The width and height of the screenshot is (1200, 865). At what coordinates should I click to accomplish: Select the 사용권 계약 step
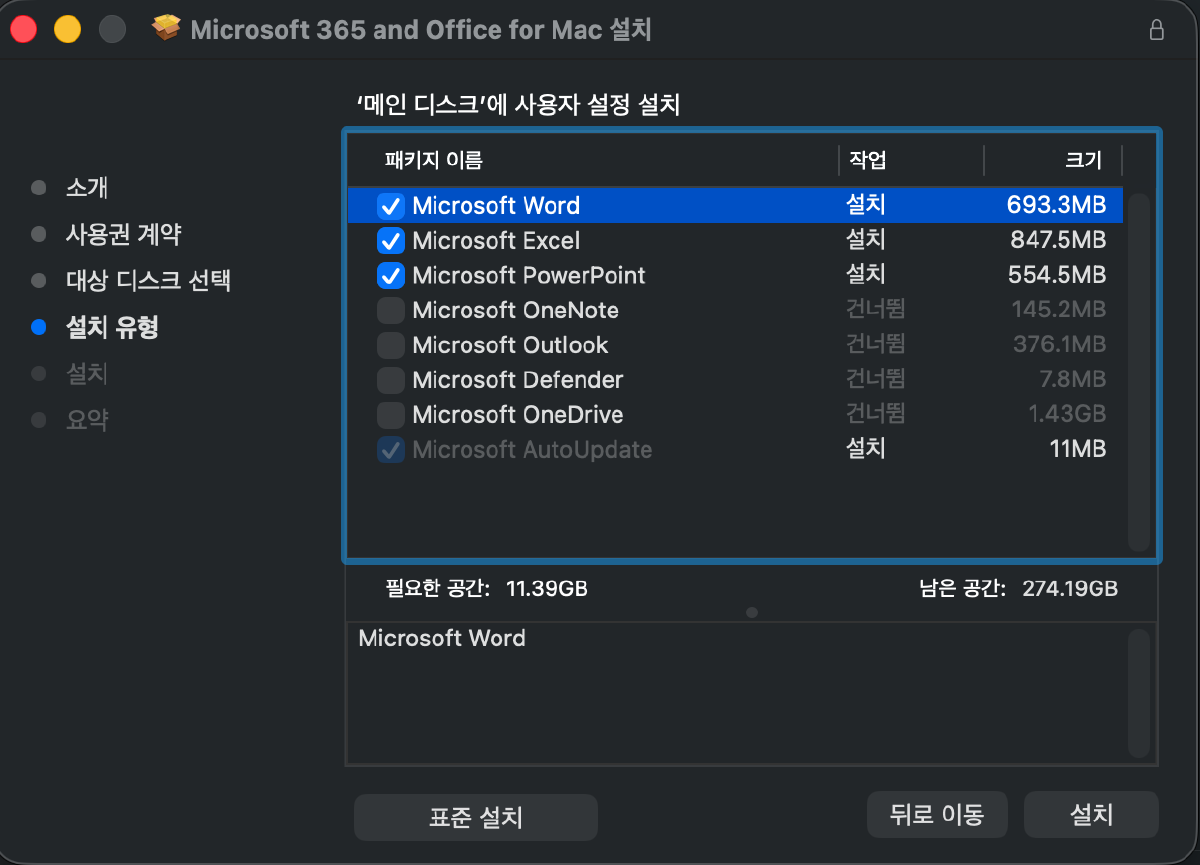click(x=124, y=234)
